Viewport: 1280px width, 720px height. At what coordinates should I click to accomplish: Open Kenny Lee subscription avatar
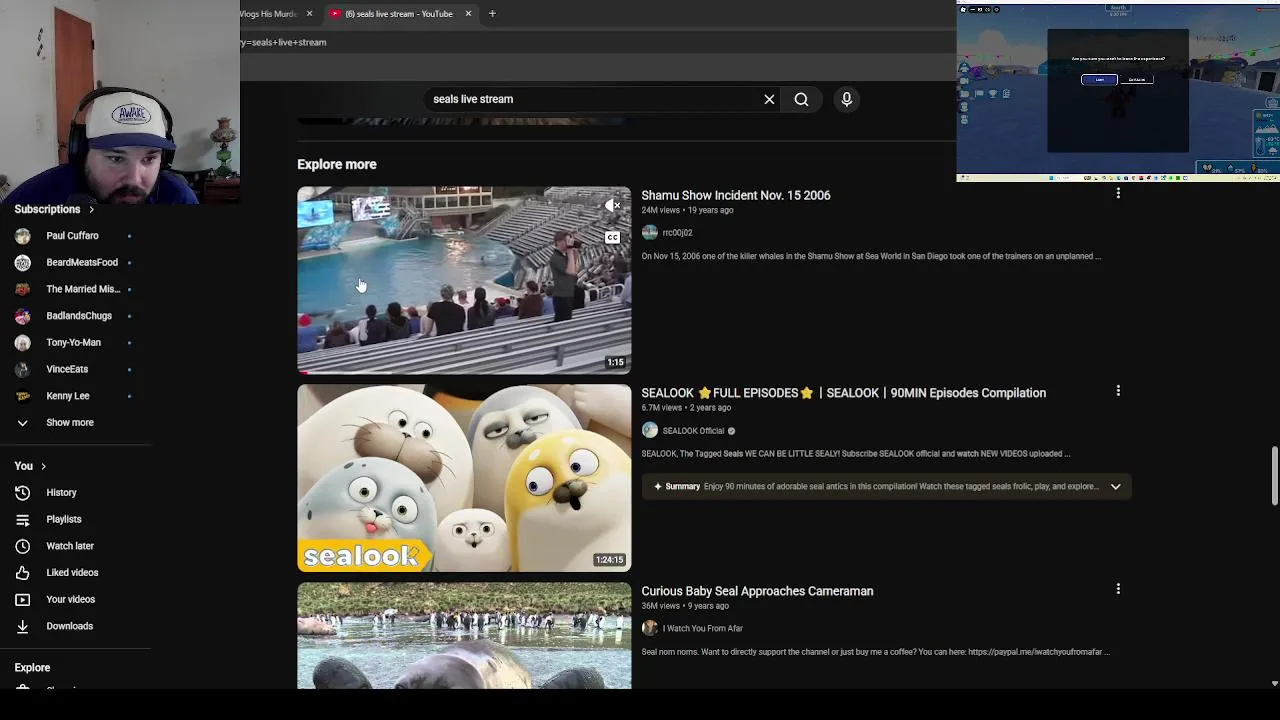tap(23, 396)
